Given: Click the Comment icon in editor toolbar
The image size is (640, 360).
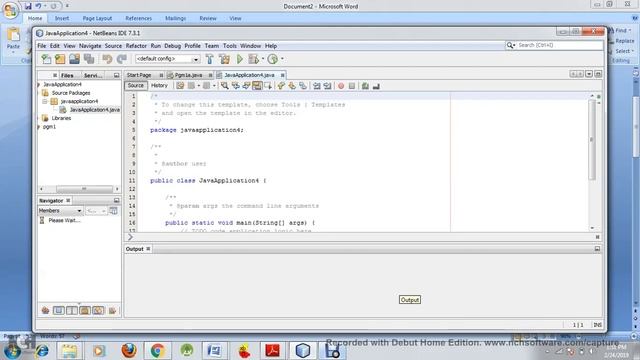Looking at the screenshot, I should pos(365,86).
